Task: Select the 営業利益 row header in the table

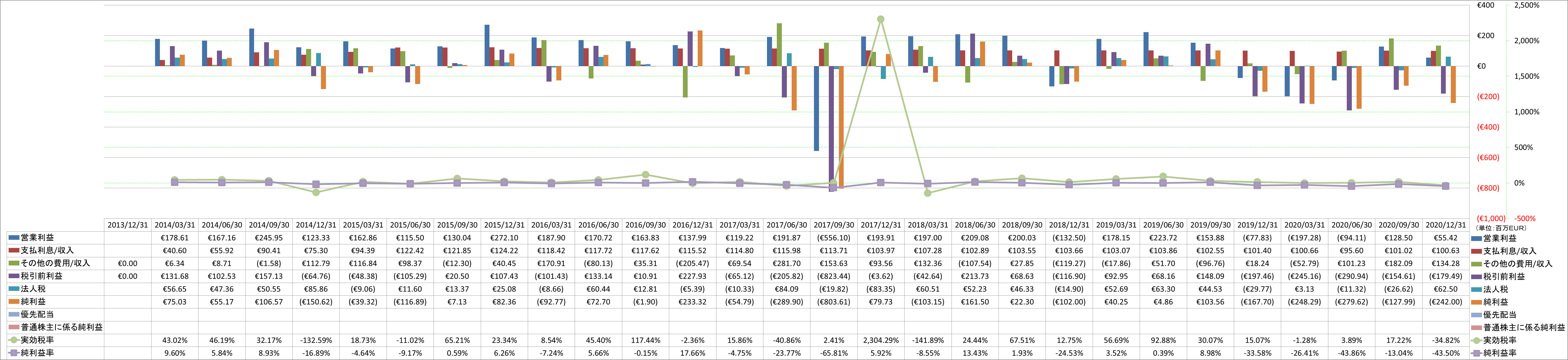Action: click(x=55, y=238)
